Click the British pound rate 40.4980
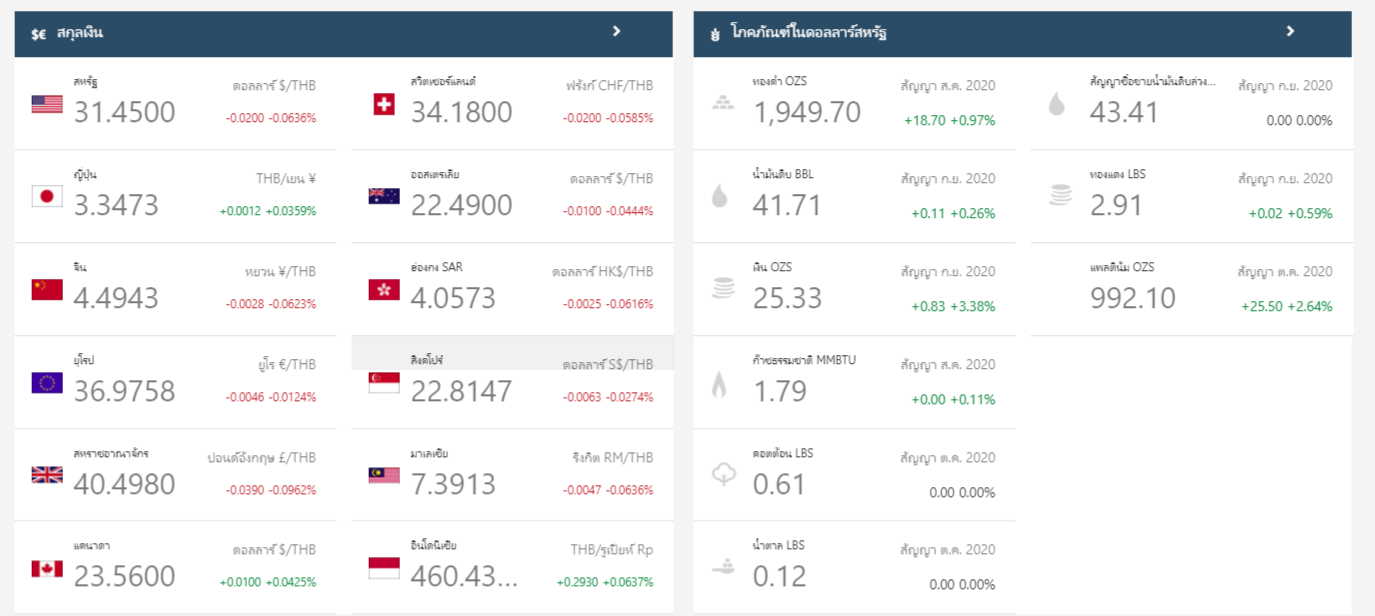 (125, 484)
